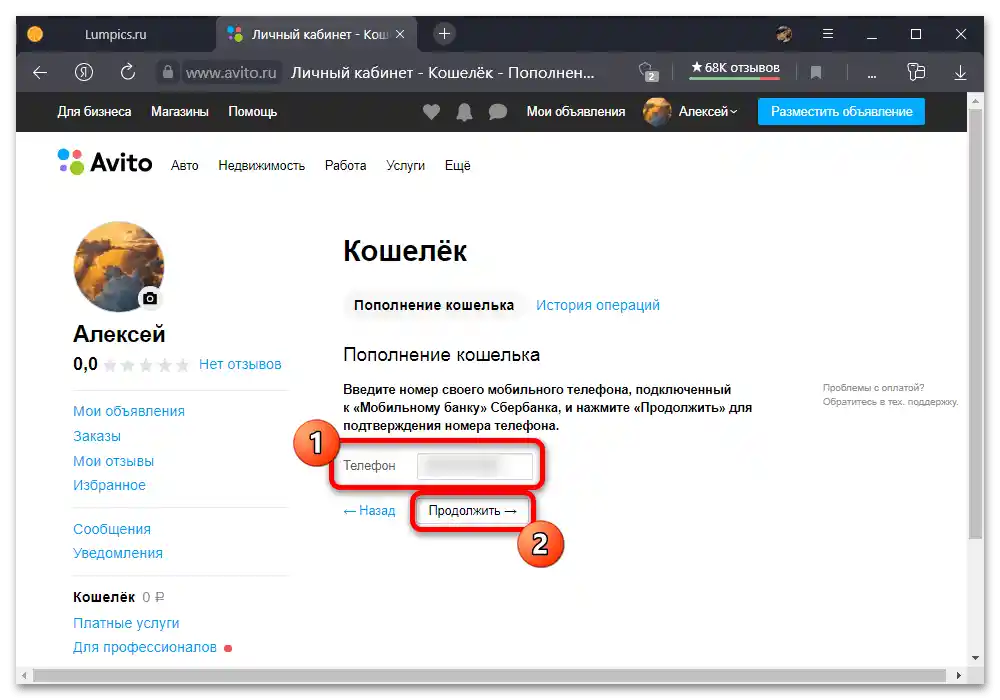Open the Услуги category

pyautogui.click(x=405, y=166)
